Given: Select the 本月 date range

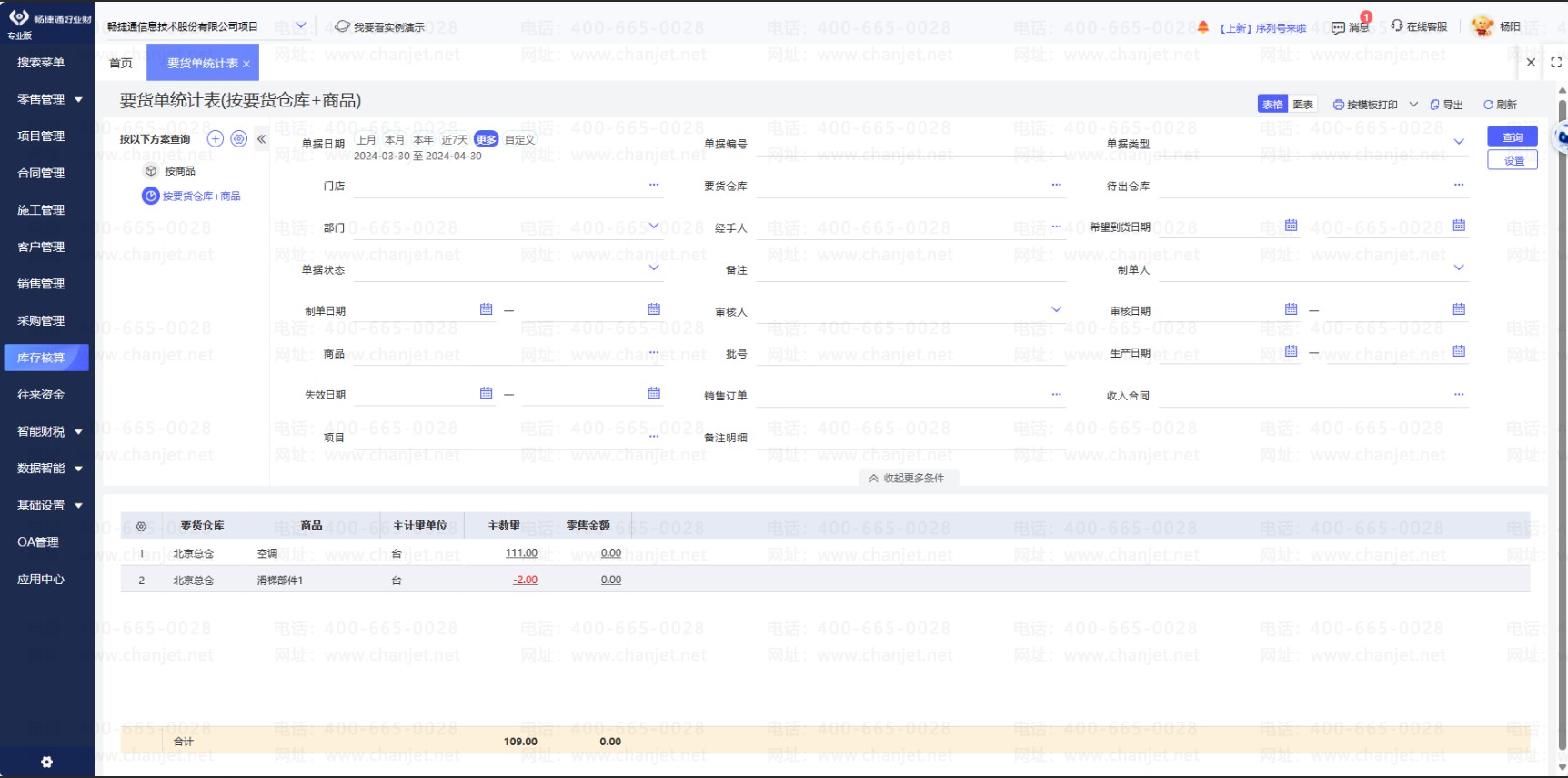Looking at the screenshot, I should coord(395,139).
